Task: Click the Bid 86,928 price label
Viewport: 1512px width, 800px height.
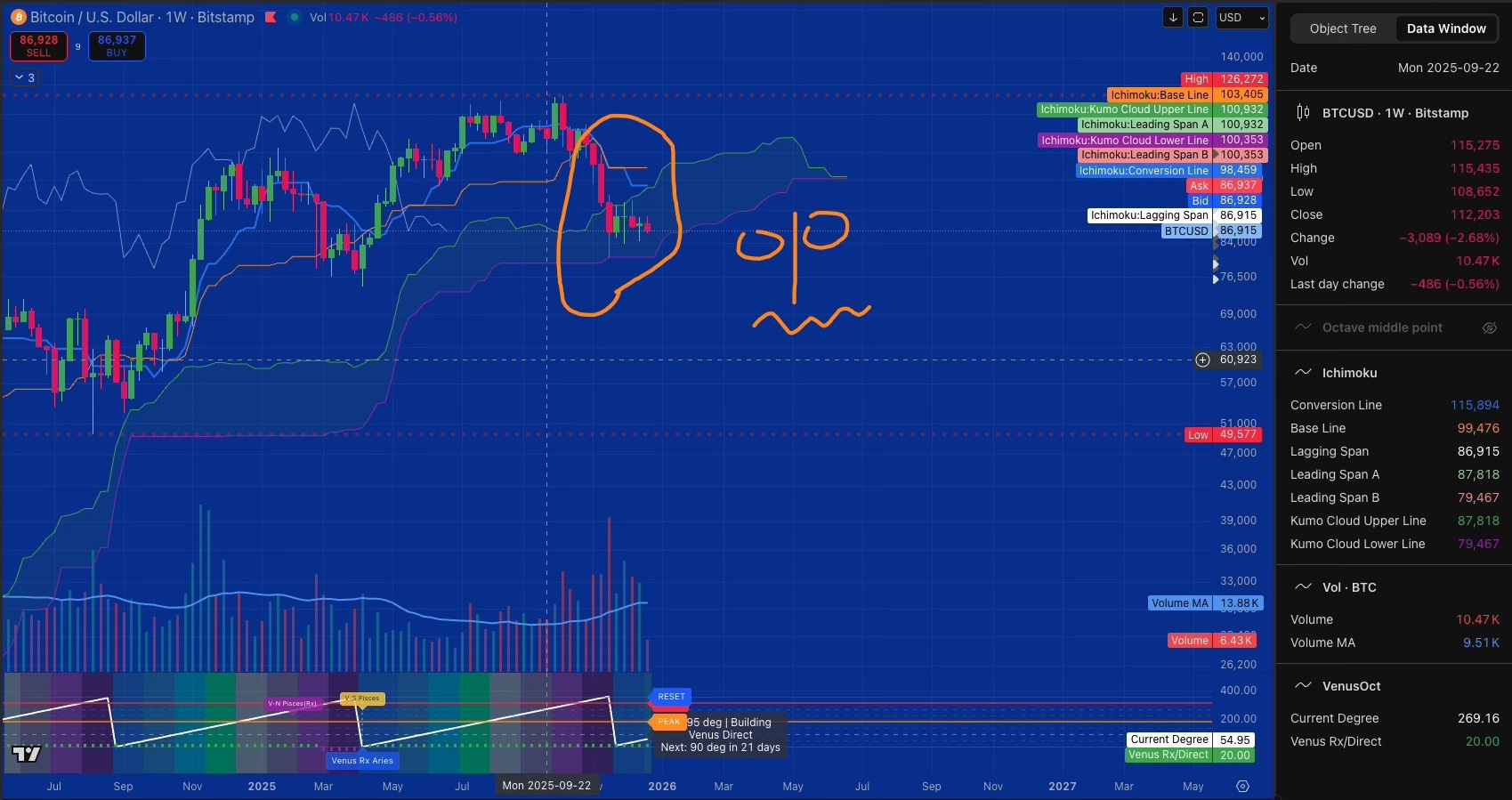Action: (1225, 201)
